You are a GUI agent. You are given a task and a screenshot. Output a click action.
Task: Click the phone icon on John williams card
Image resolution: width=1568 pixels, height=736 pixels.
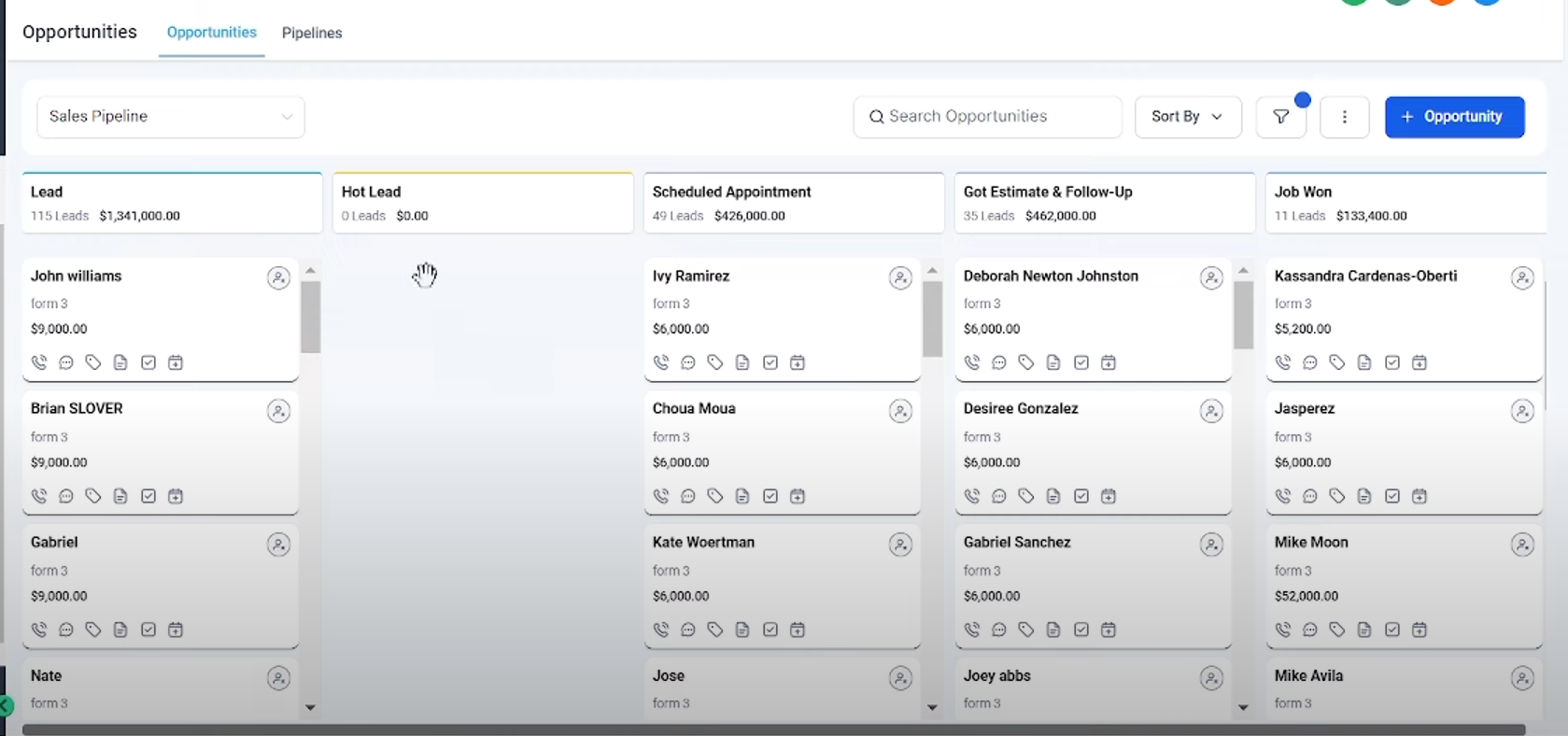tap(39, 362)
